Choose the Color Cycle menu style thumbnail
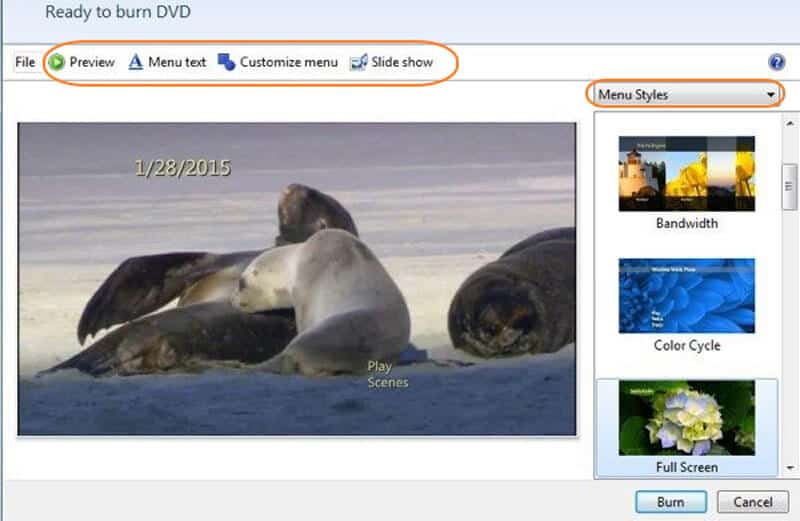Viewport: 800px width, 521px height. click(686, 295)
